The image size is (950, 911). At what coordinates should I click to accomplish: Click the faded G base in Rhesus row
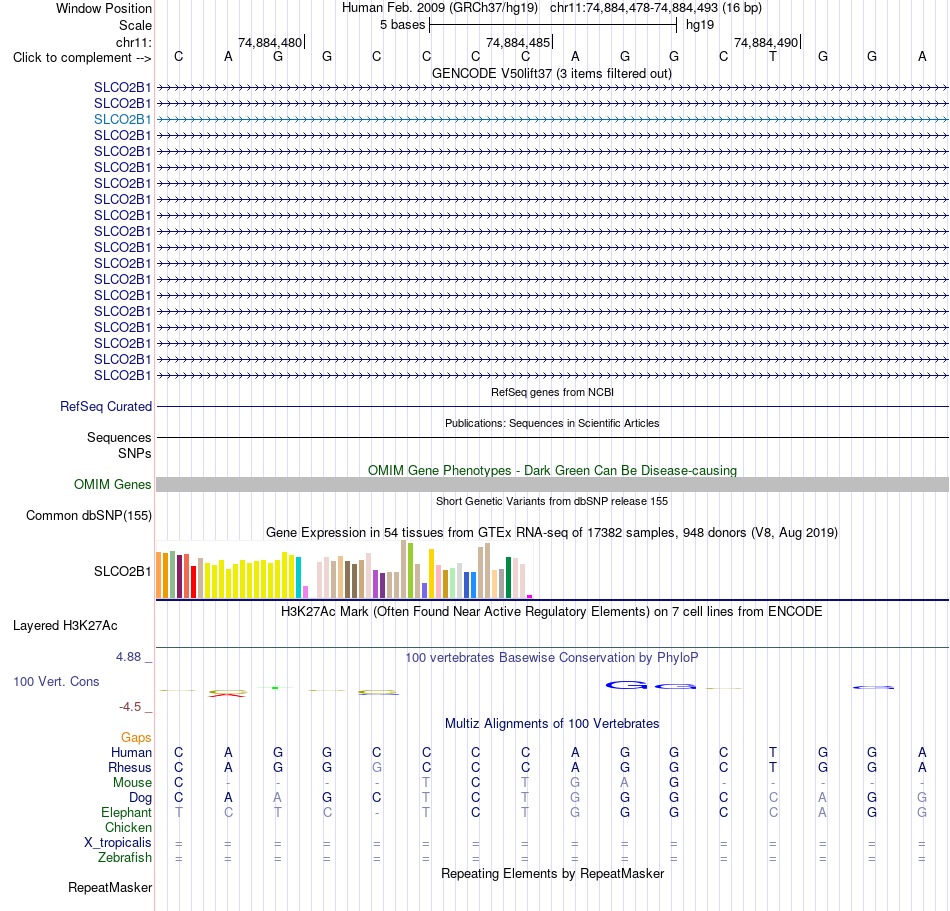click(x=376, y=767)
